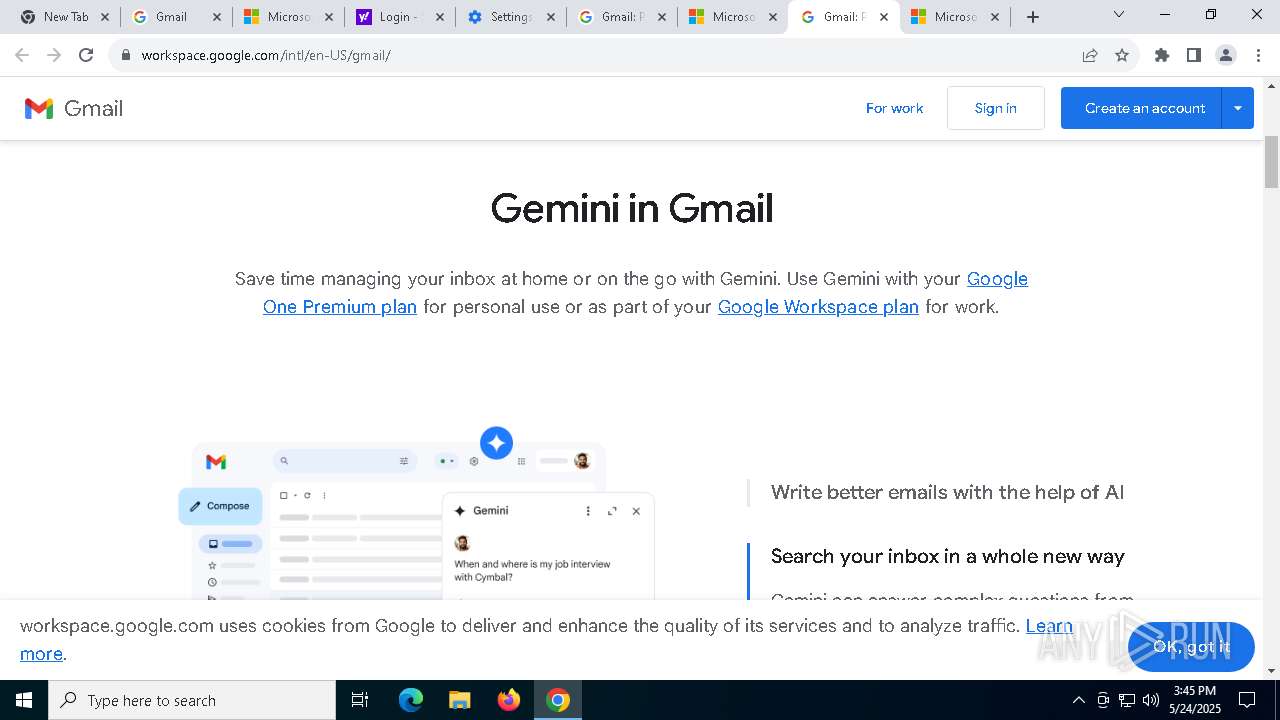Open the Google Workspace plan link
The width and height of the screenshot is (1280, 720).
click(x=818, y=307)
